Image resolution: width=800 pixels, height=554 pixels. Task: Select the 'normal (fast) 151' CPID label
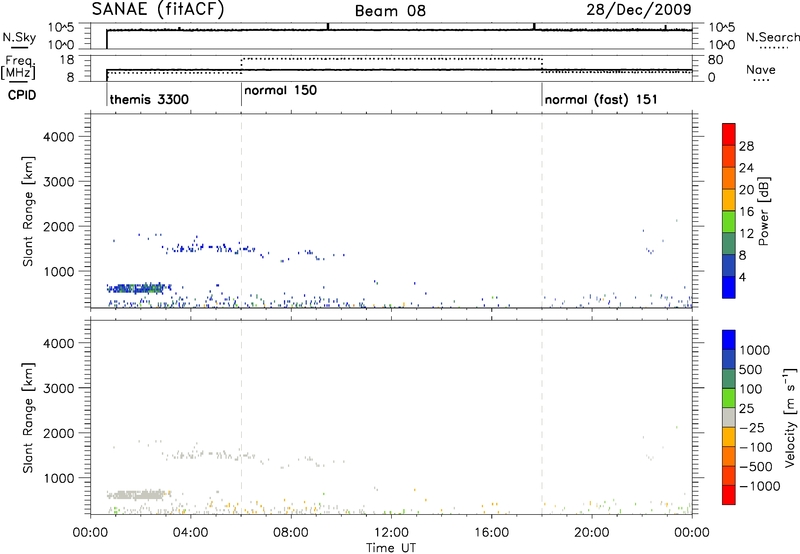click(601, 99)
